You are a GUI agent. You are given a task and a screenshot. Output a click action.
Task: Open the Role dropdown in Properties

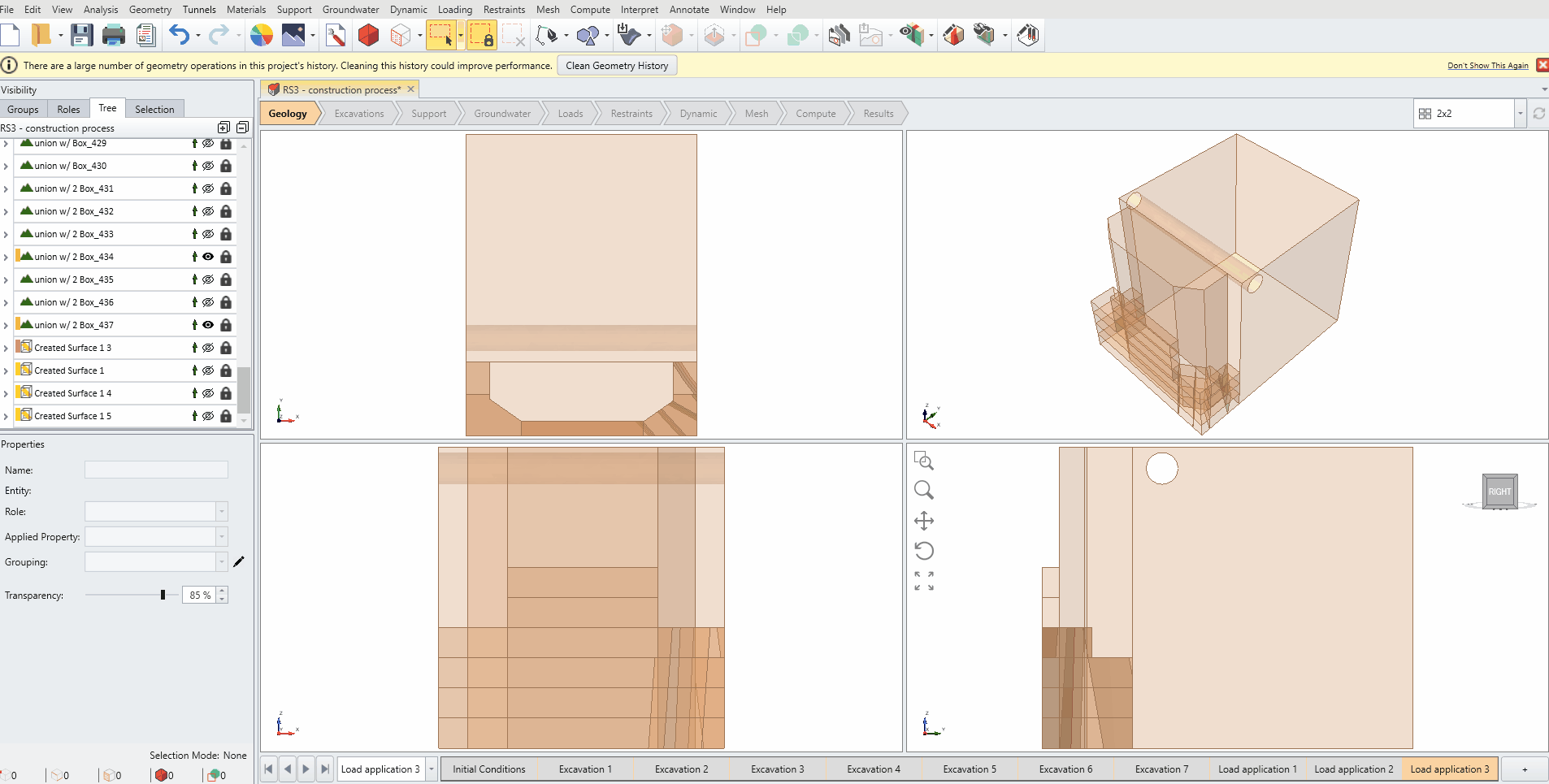pyautogui.click(x=220, y=511)
